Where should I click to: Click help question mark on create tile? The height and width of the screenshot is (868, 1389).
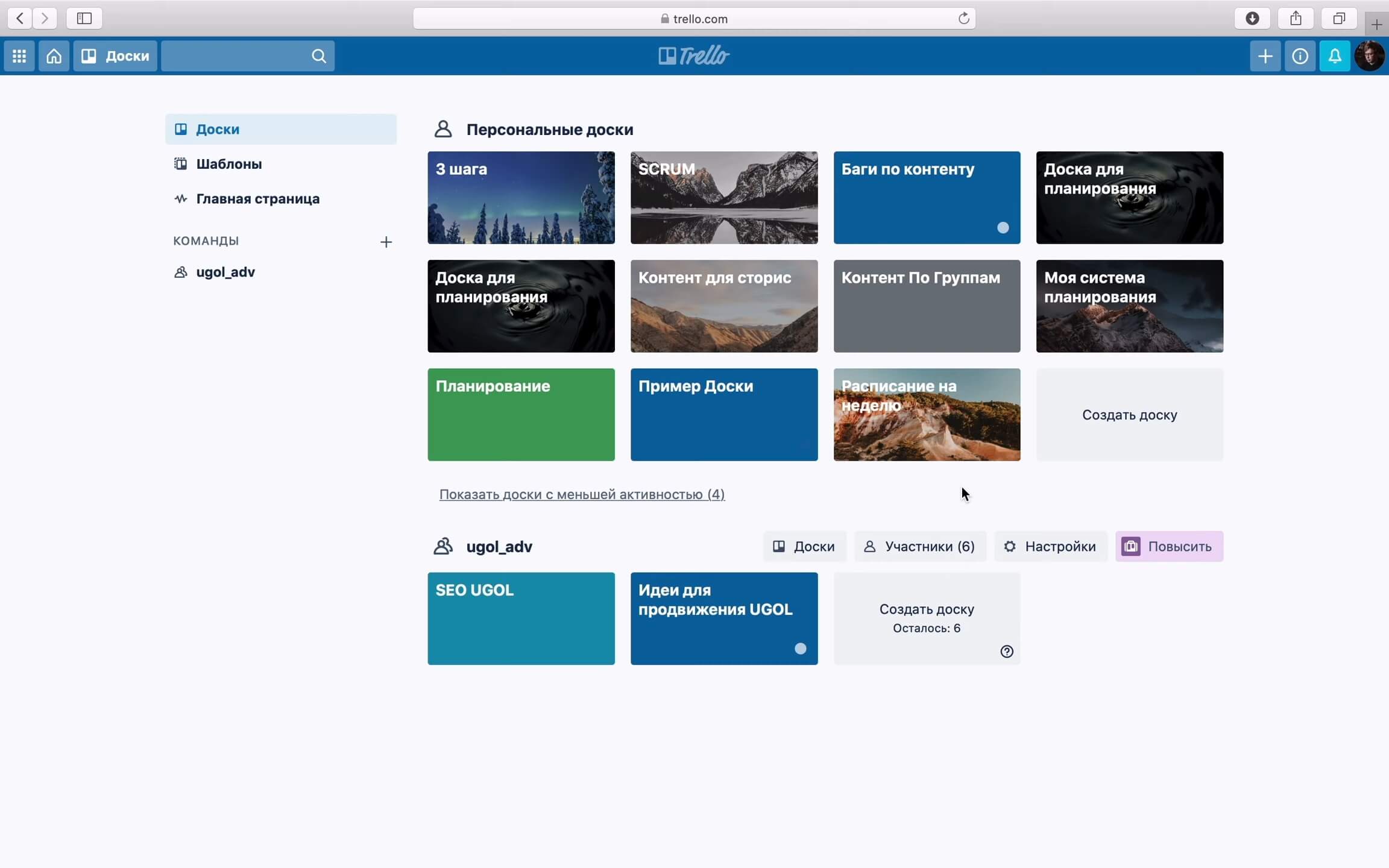click(1006, 651)
